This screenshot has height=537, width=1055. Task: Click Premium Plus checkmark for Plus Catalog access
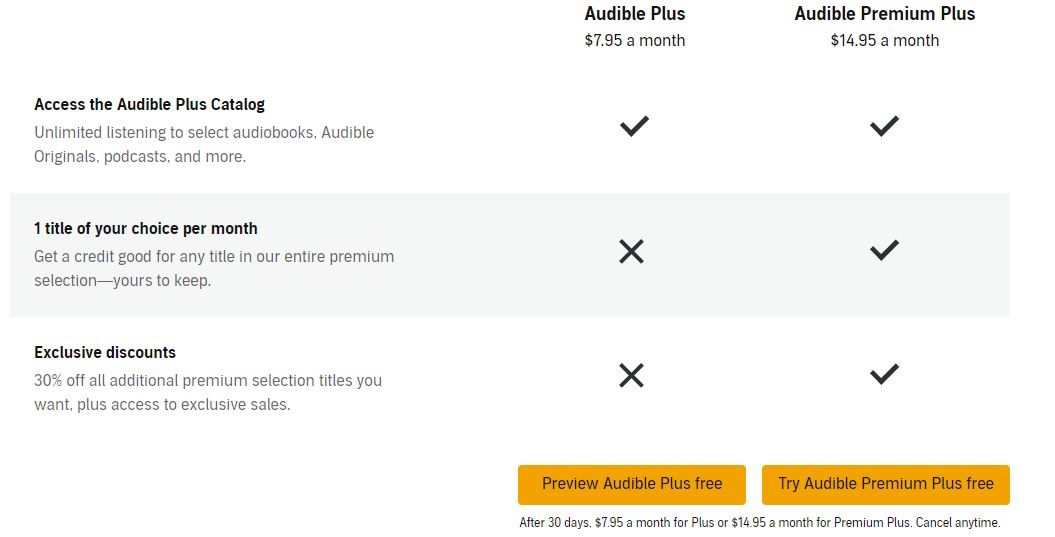click(x=884, y=127)
